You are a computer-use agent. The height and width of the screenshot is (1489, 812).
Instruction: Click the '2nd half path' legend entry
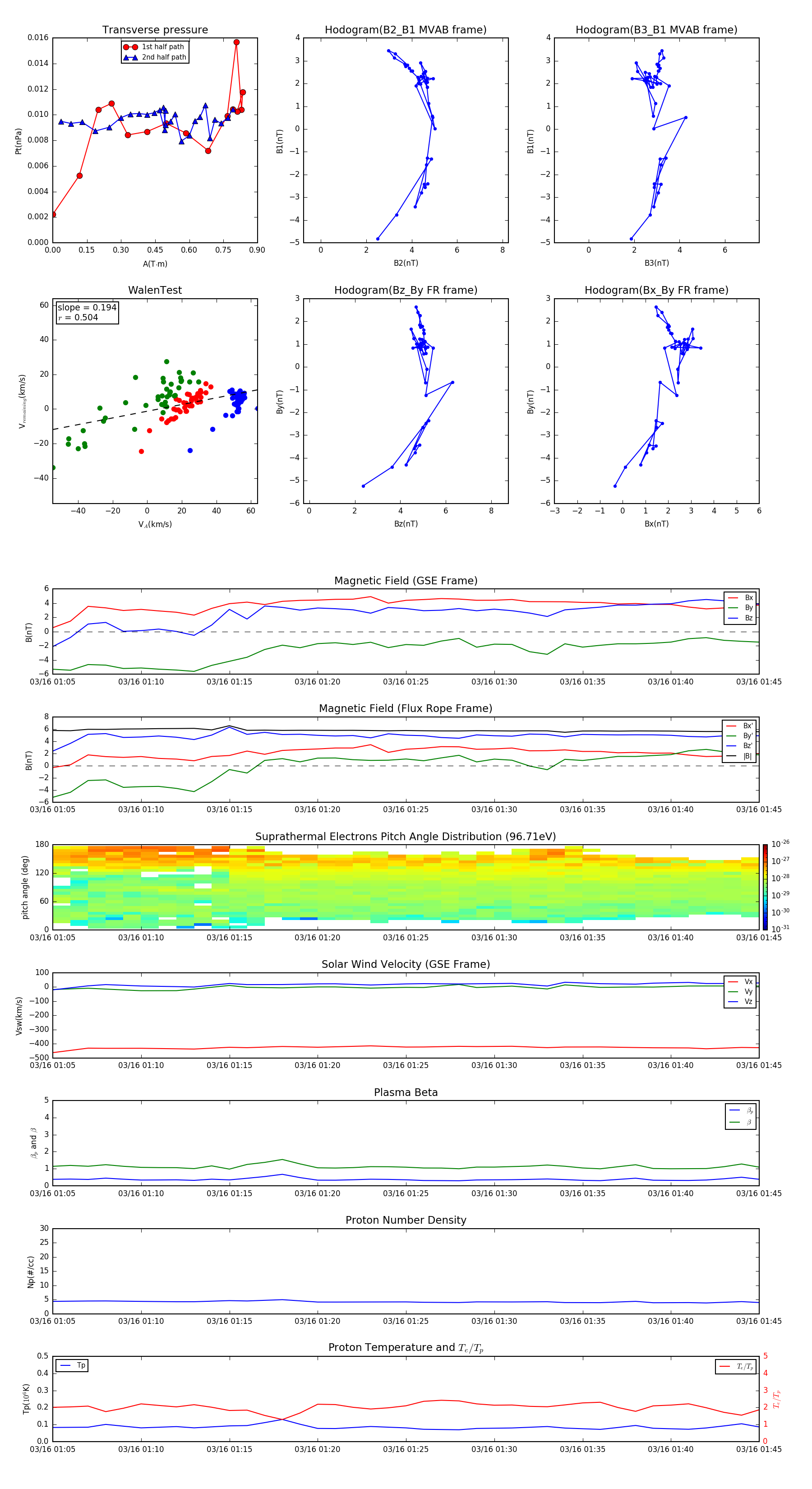pyautogui.click(x=154, y=57)
